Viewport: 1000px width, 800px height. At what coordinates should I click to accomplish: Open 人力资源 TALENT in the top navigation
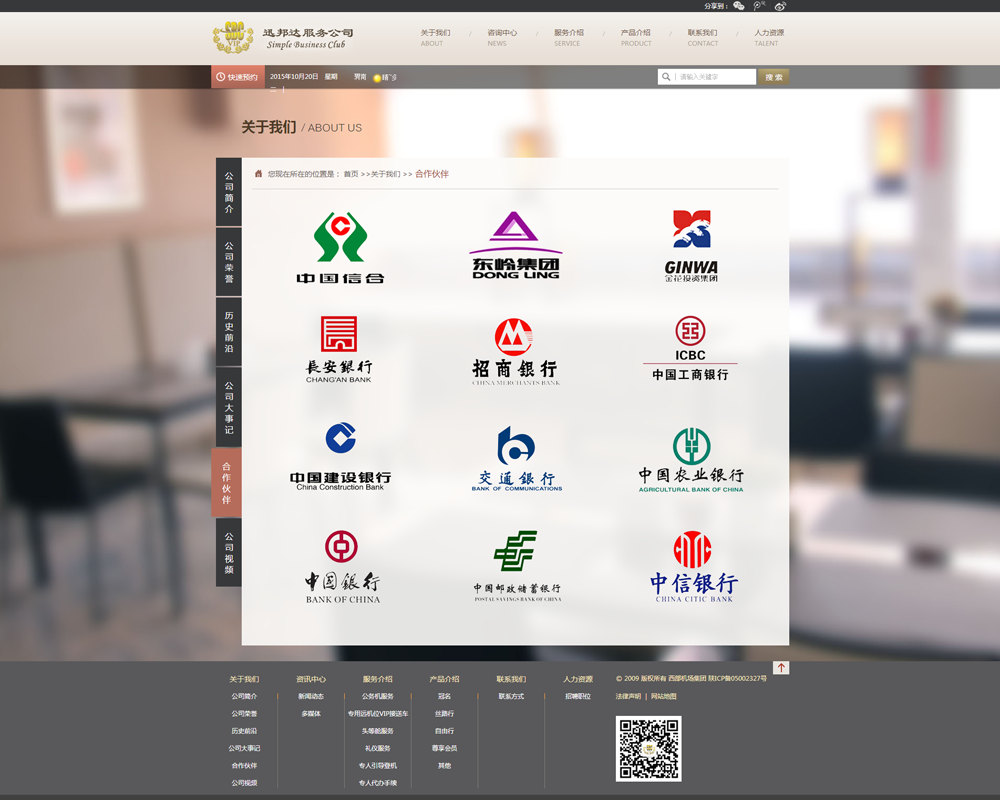[768, 37]
